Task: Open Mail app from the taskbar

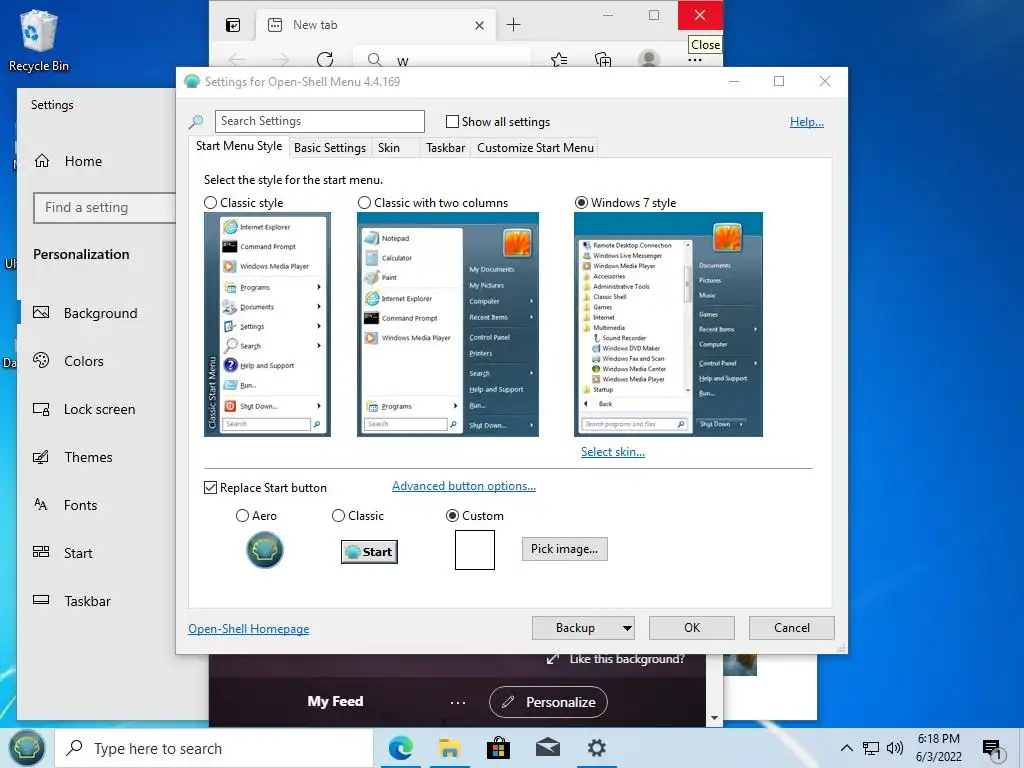Action: tap(547, 748)
